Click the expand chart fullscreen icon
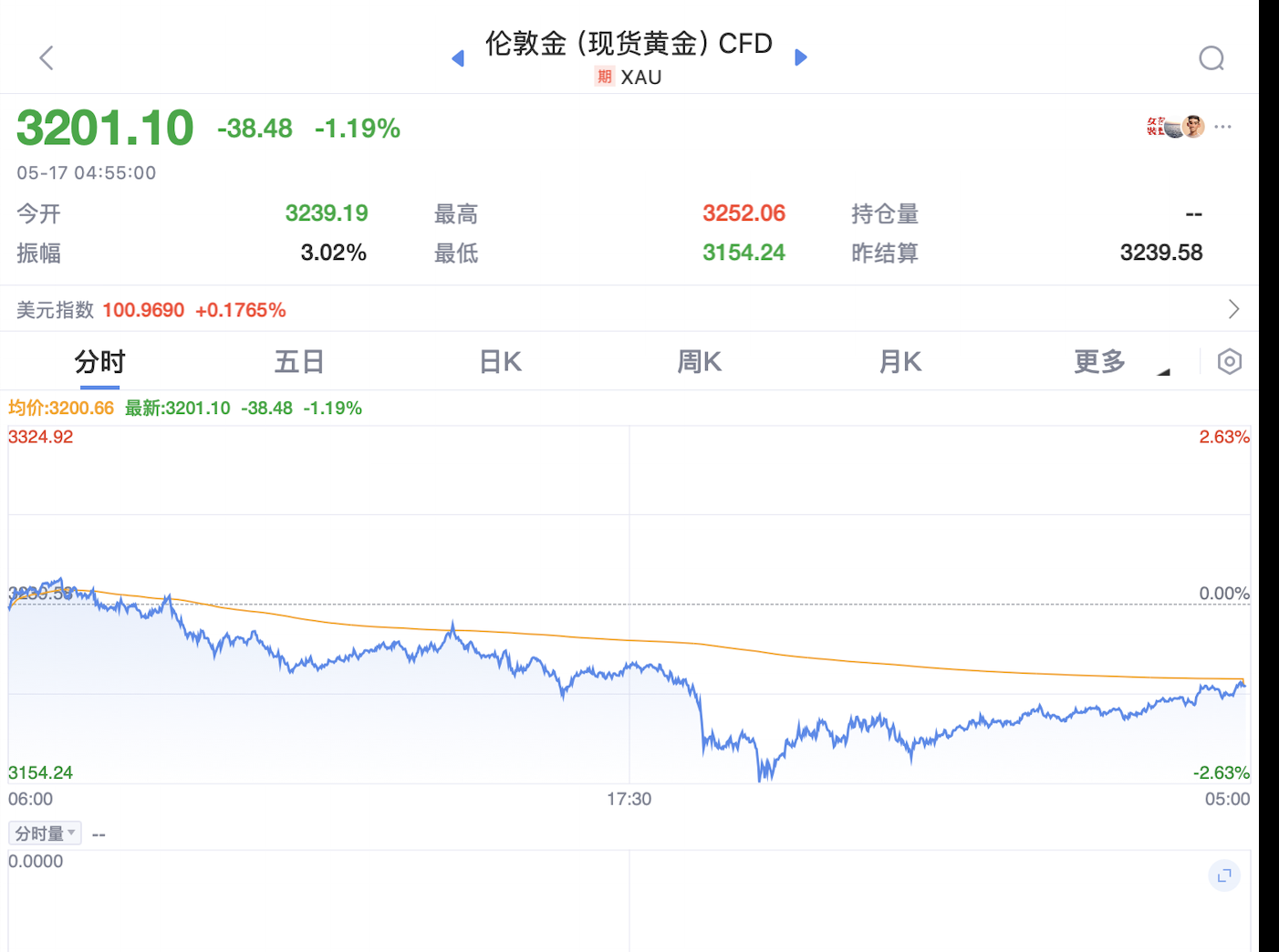The image size is (1279, 952). point(1224,875)
